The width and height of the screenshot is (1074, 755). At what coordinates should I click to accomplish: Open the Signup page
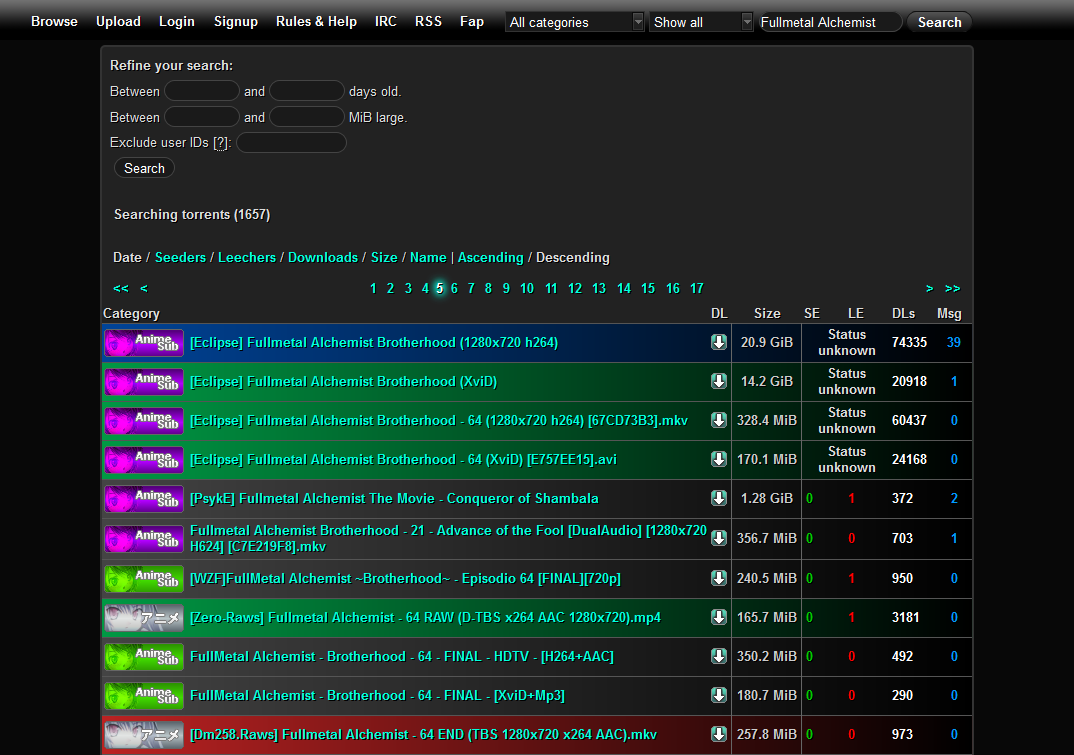coord(236,22)
